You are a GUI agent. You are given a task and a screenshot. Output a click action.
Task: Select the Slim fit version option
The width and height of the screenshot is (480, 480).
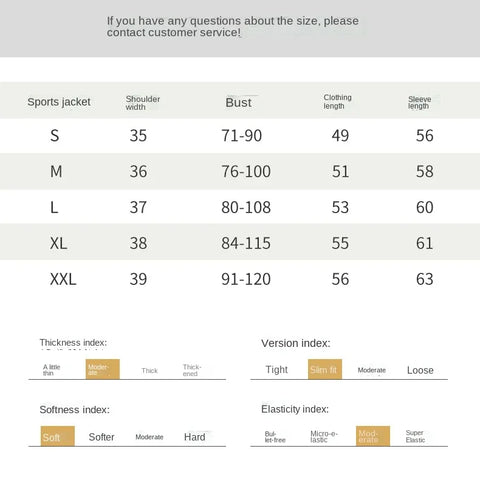tap(325, 369)
